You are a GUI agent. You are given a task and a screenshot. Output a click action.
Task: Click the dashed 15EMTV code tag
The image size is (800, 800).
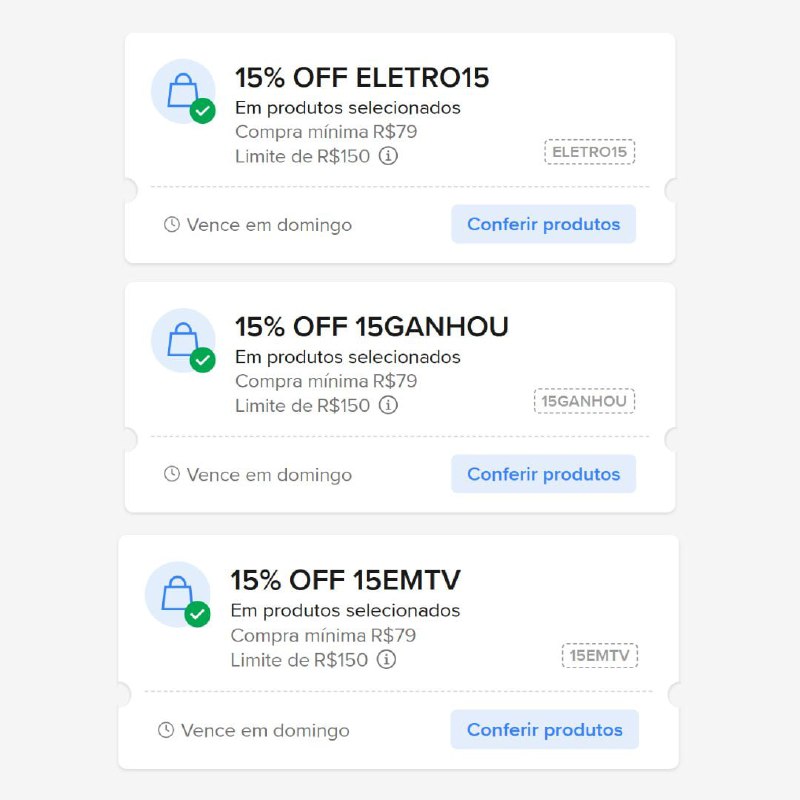pyautogui.click(x=599, y=656)
